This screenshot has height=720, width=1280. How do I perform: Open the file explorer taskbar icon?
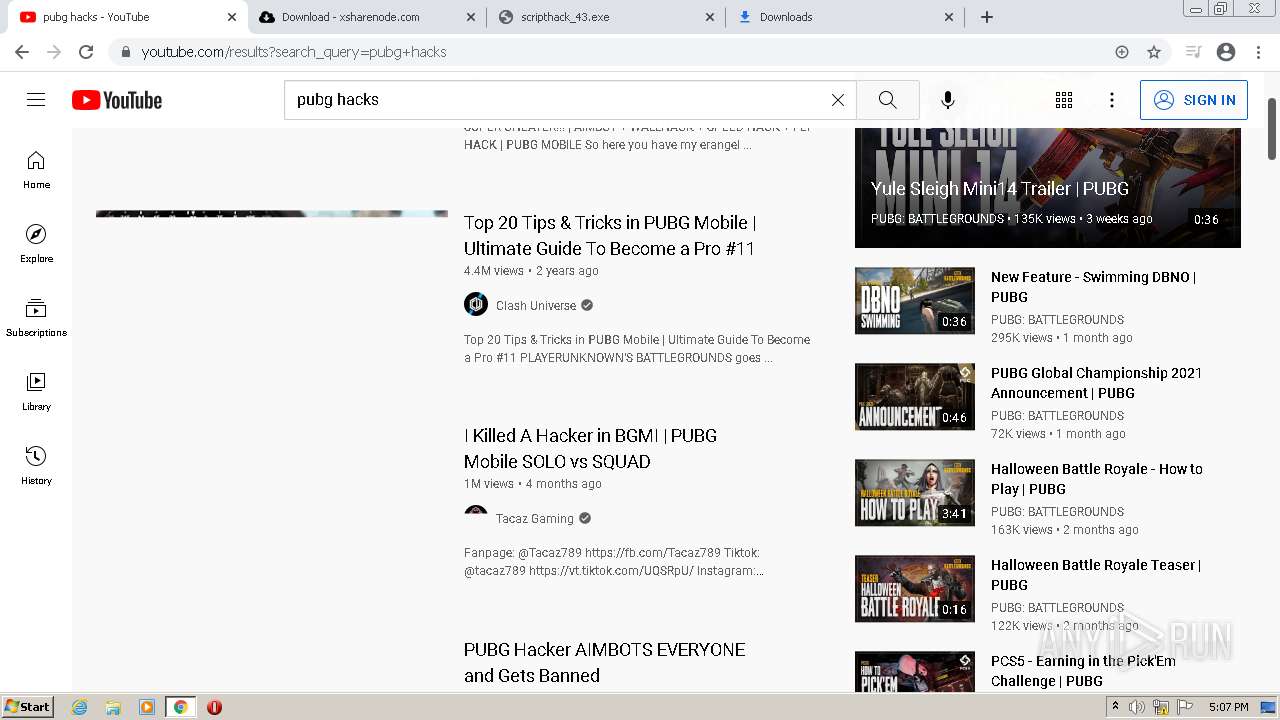113,707
